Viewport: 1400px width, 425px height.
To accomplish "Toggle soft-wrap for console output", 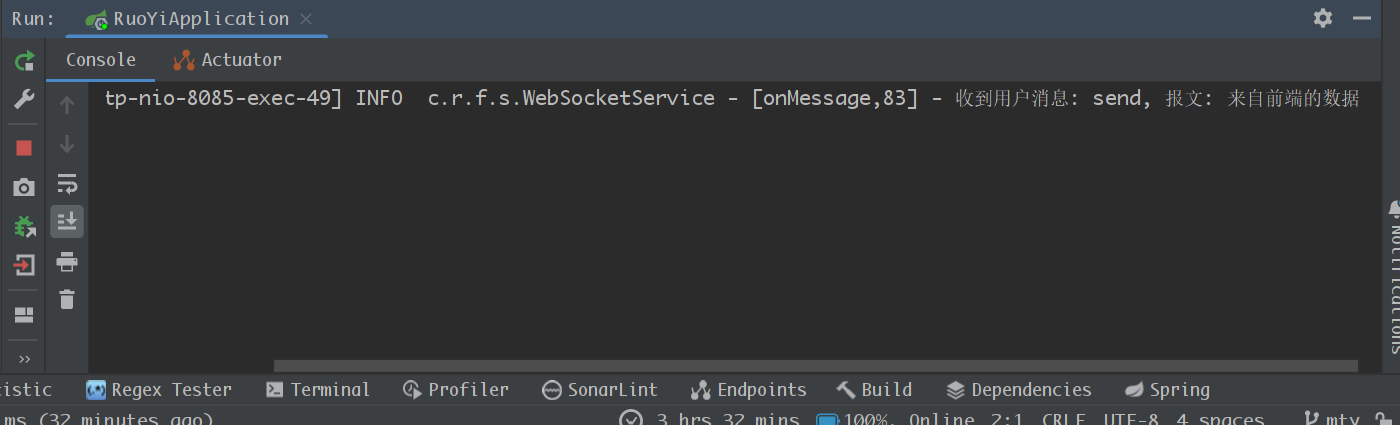I will [x=67, y=184].
